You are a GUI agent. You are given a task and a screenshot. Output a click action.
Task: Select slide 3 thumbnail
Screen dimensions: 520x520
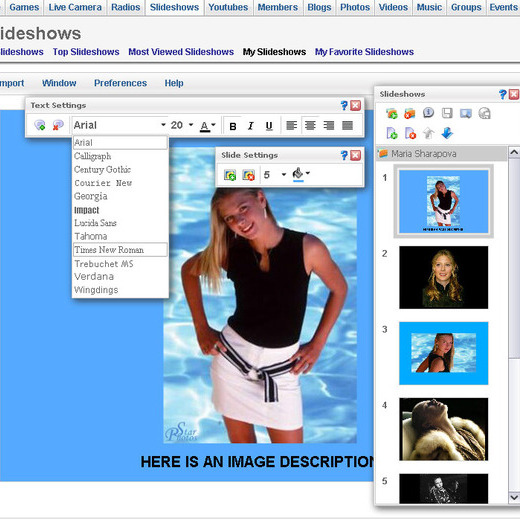[443, 353]
